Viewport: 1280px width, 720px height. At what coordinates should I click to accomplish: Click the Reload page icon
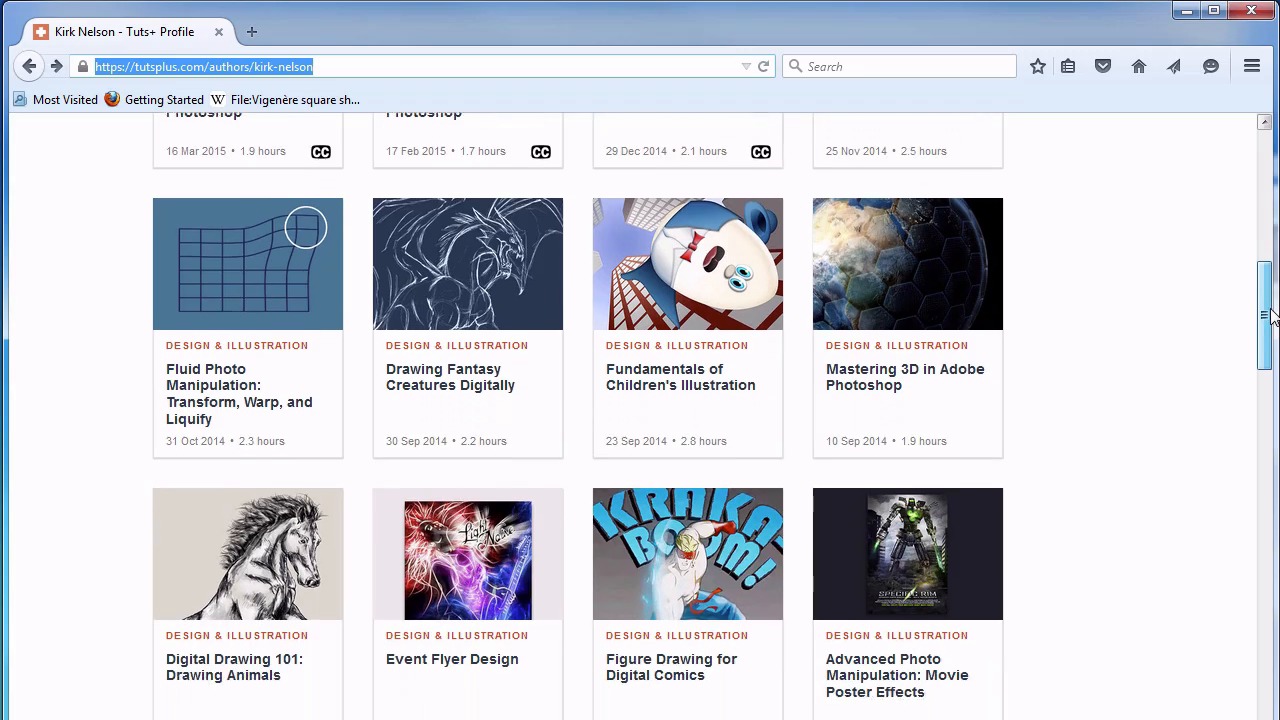tap(763, 66)
